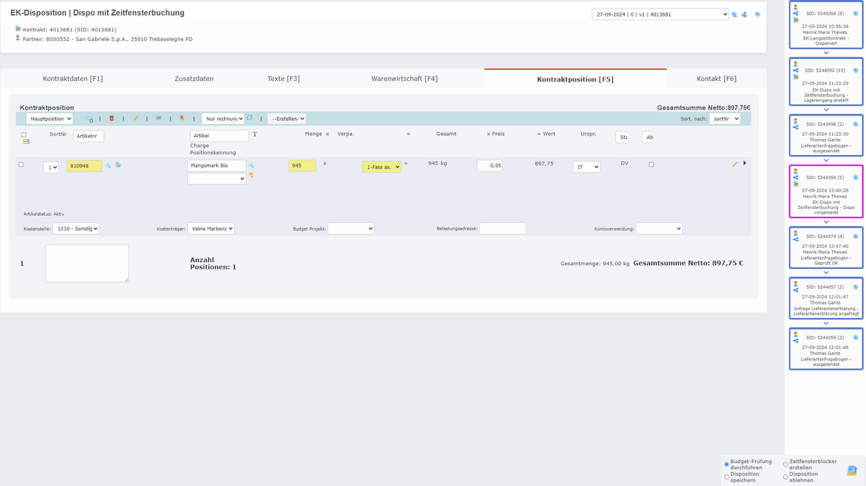The height and width of the screenshot is (486, 866).
Task: Click the save icon at bottom right
Action: [852, 470]
